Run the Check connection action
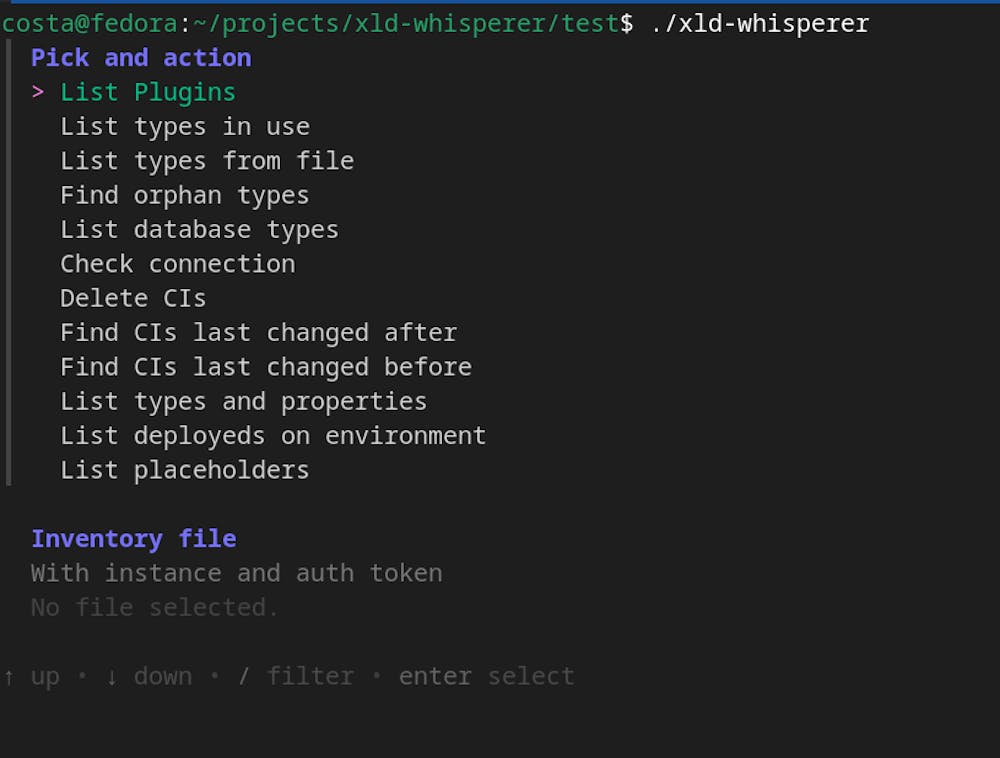 178,263
